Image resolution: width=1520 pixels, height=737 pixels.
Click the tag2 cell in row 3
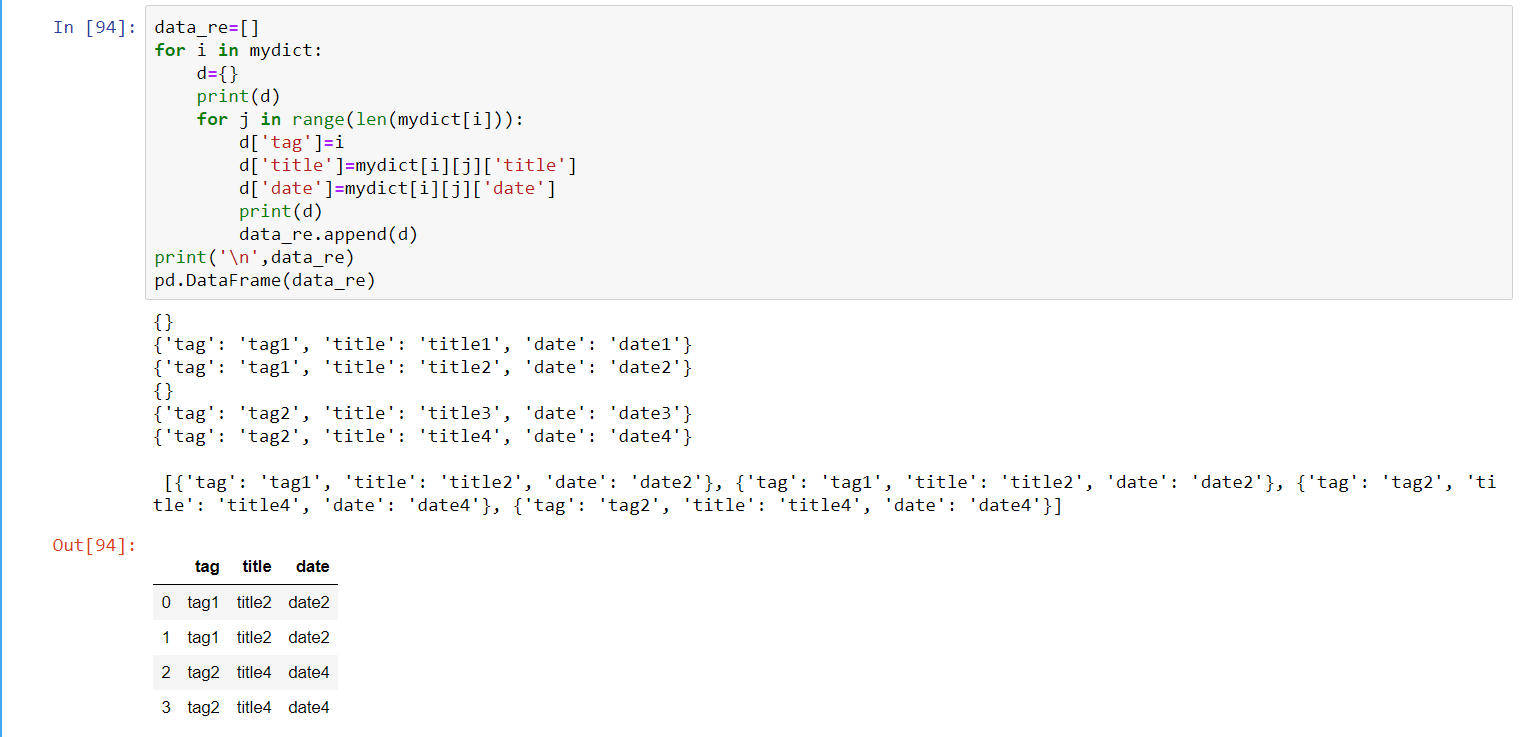[x=203, y=707]
